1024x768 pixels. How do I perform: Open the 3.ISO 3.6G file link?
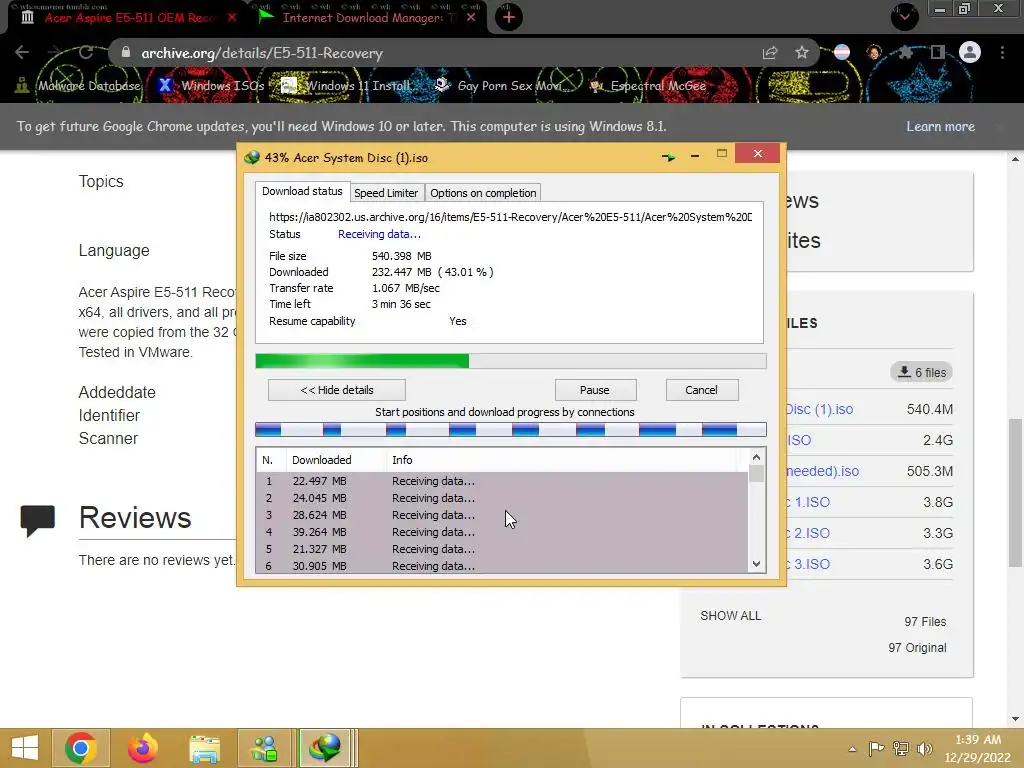pos(808,564)
